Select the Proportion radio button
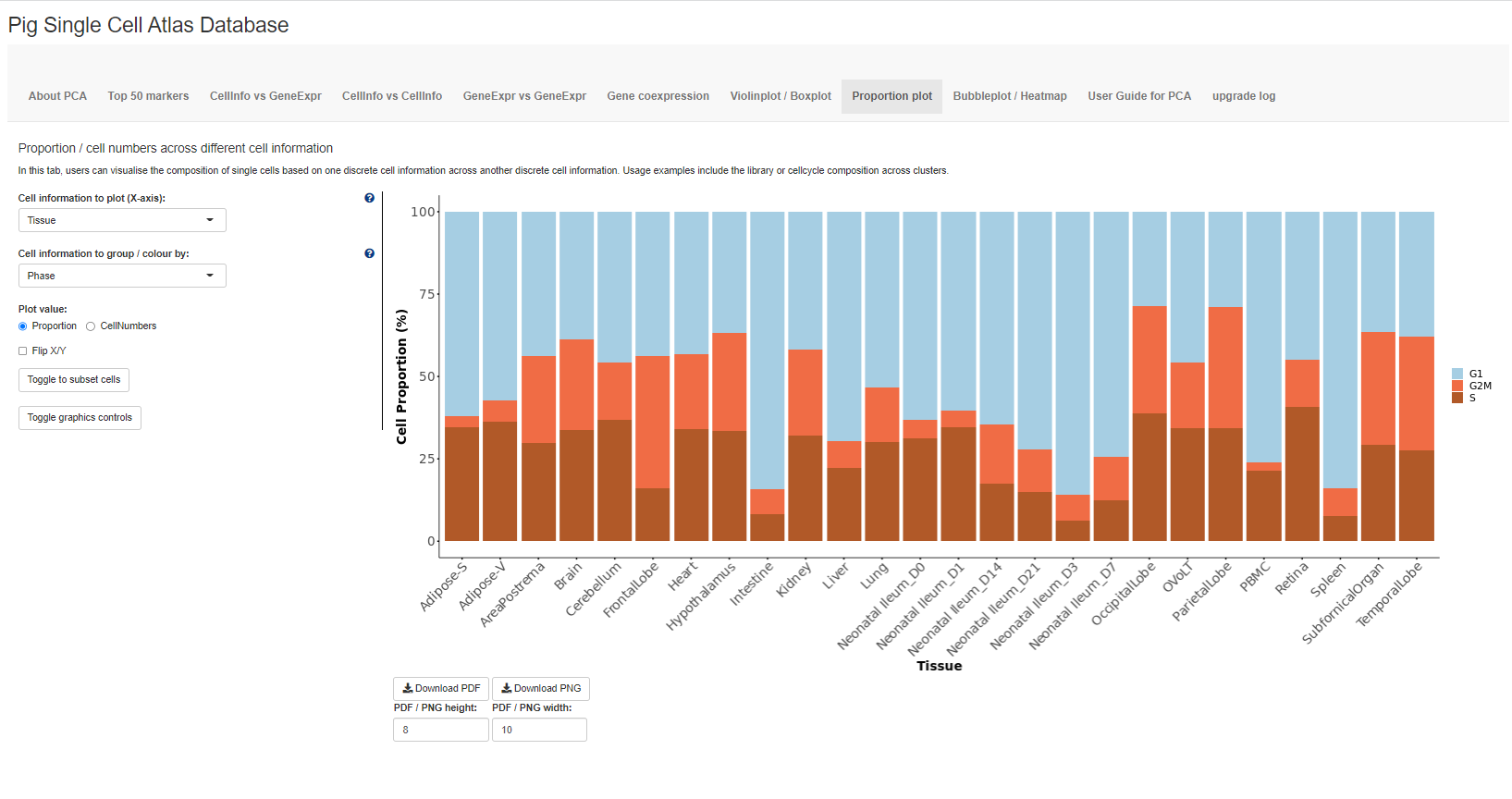 tap(23, 326)
